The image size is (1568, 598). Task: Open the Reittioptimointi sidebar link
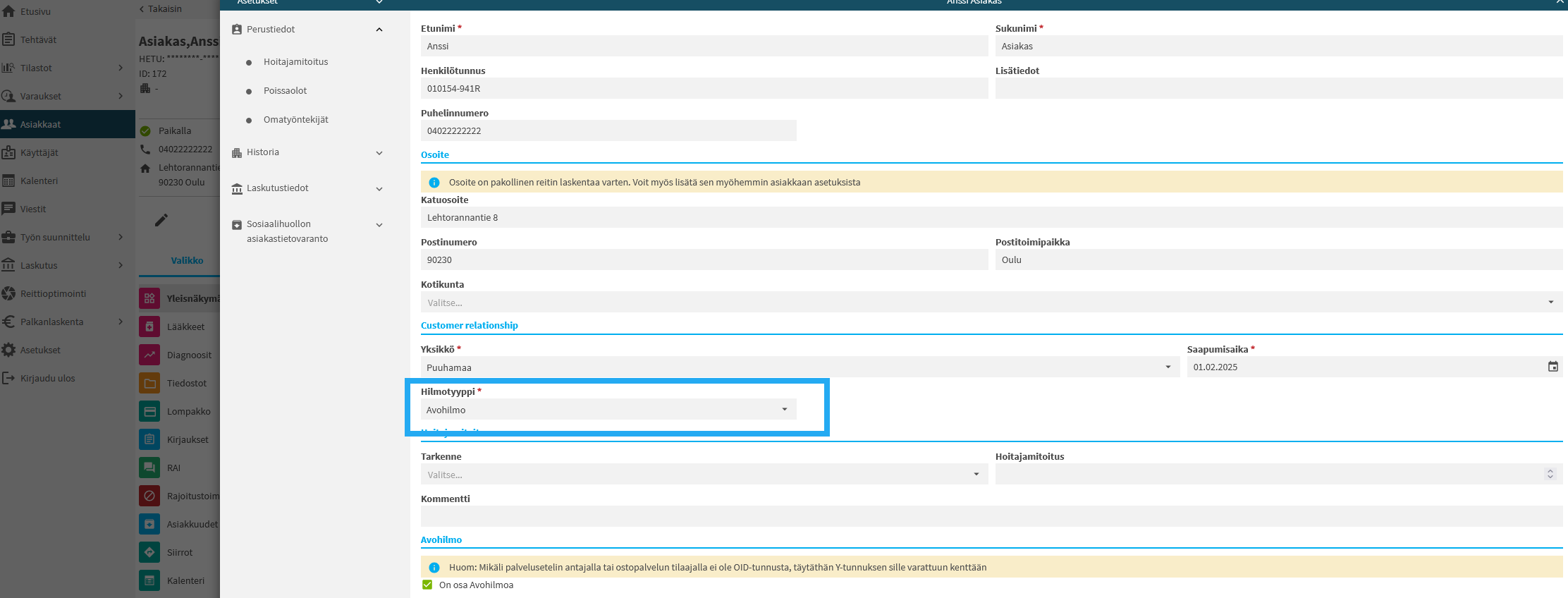[x=53, y=293]
